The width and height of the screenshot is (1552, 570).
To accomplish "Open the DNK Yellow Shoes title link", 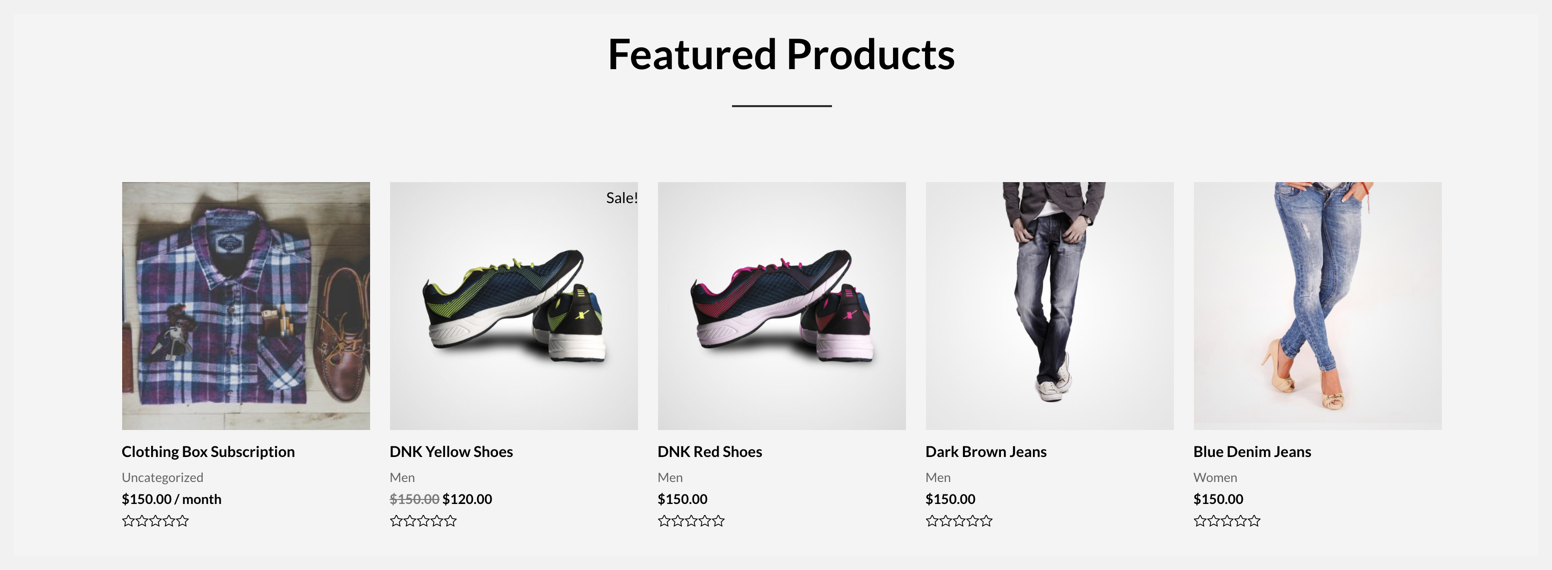I will pyautogui.click(x=451, y=452).
